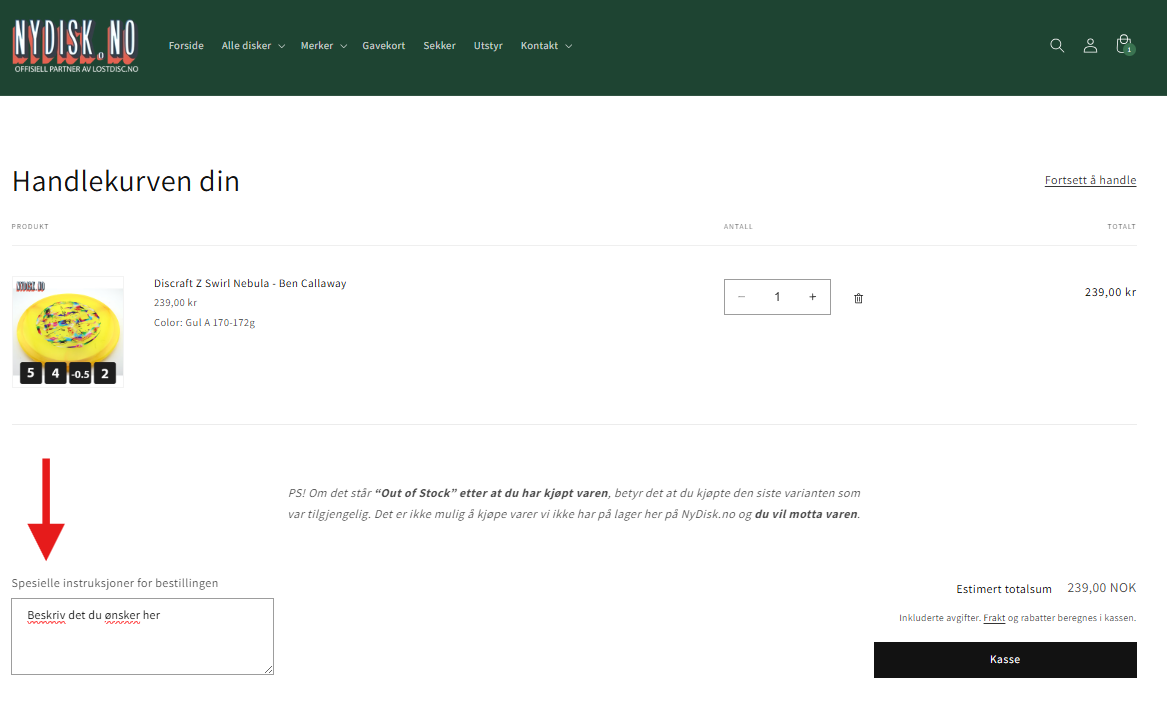Follow the Fortsett å handle link
1167x720 pixels.
click(1090, 180)
